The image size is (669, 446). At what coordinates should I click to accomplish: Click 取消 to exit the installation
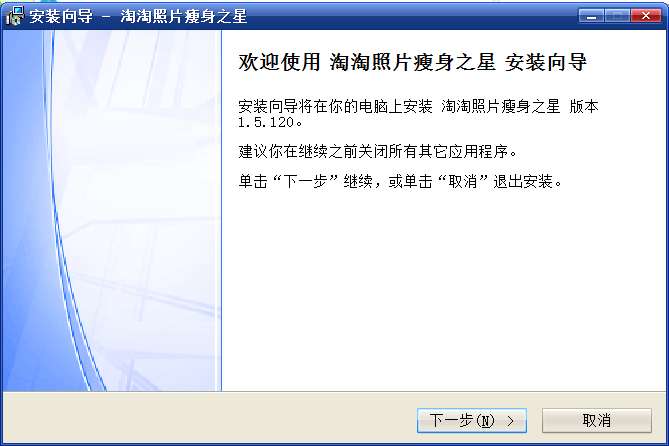coord(597,420)
